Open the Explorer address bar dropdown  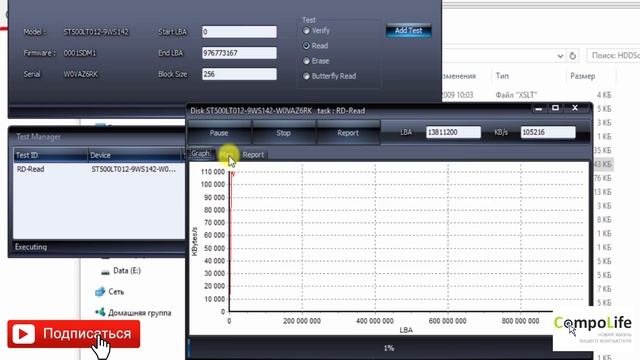click(560, 56)
